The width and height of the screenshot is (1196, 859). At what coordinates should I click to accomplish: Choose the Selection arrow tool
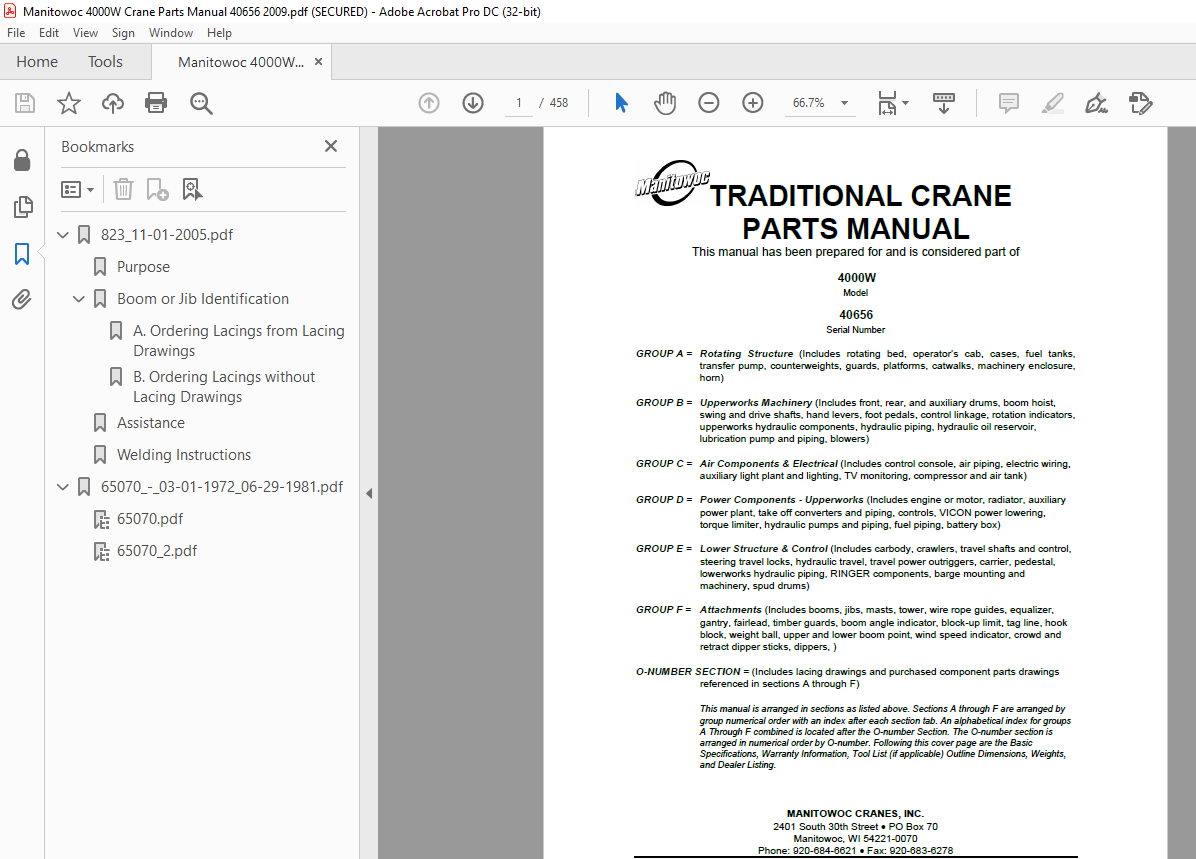tap(621, 103)
